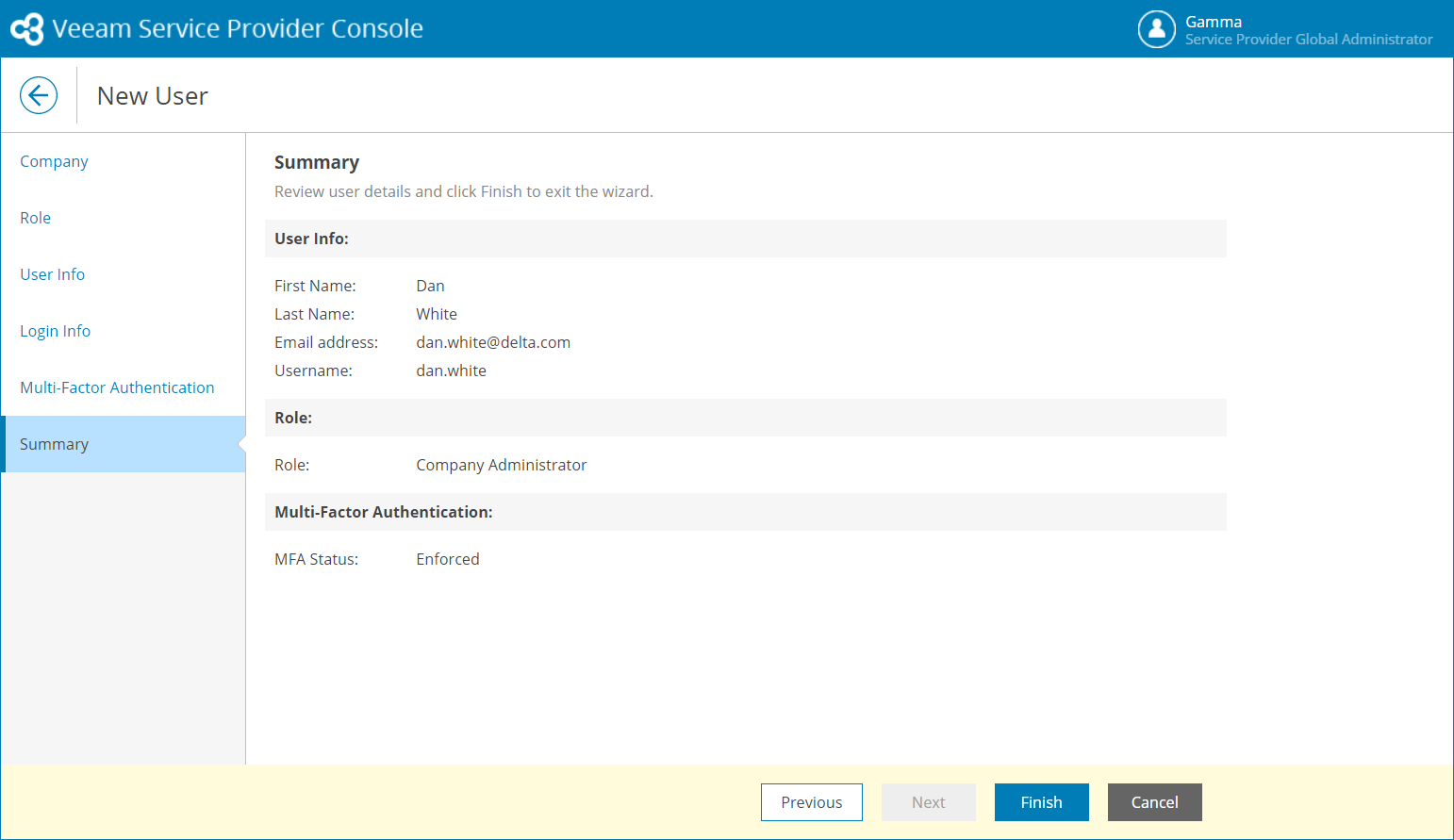Click the email dan.white@delta.com
Image resolution: width=1454 pixels, height=840 pixels.
click(x=493, y=342)
